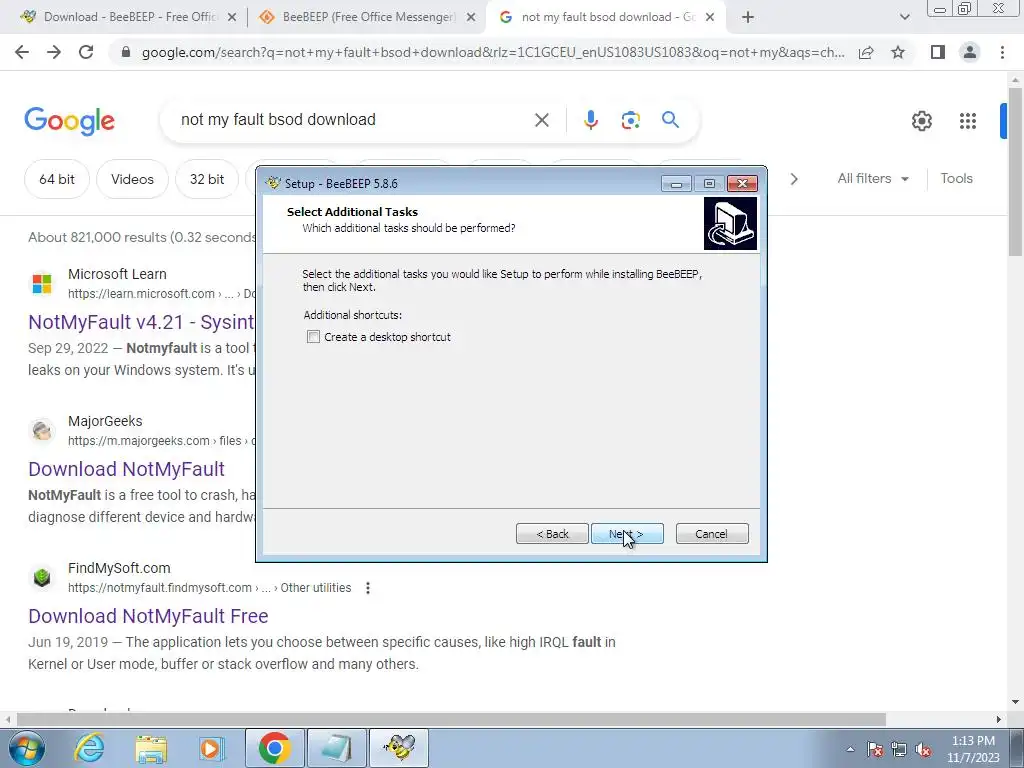Open Chrome profile avatar

point(970,52)
